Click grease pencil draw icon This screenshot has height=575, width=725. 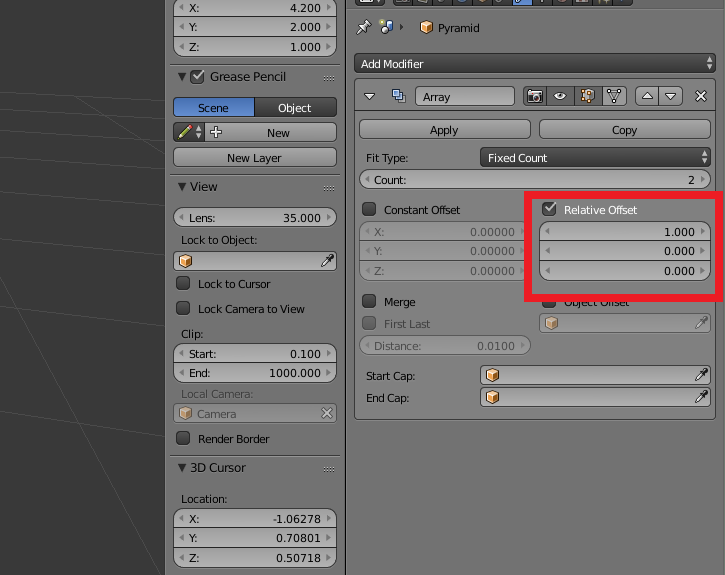click(184, 132)
